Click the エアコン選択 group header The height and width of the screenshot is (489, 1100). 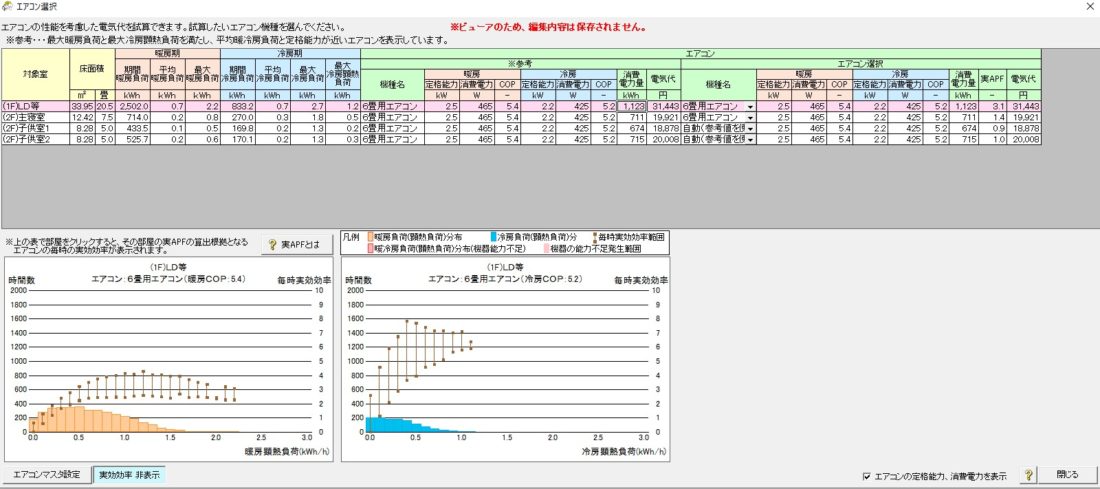point(861,64)
